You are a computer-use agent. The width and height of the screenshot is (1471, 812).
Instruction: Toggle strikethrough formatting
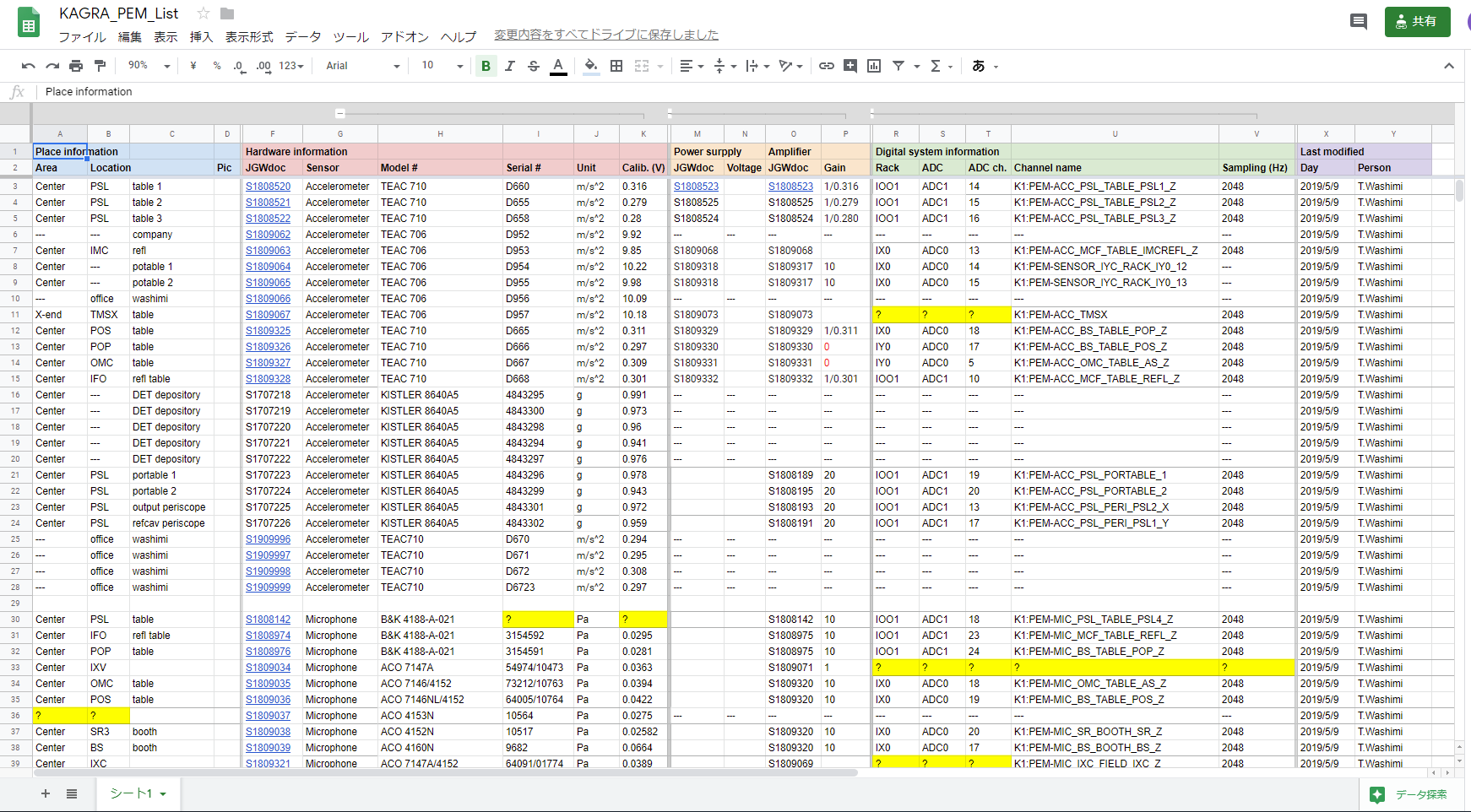(534, 66)
